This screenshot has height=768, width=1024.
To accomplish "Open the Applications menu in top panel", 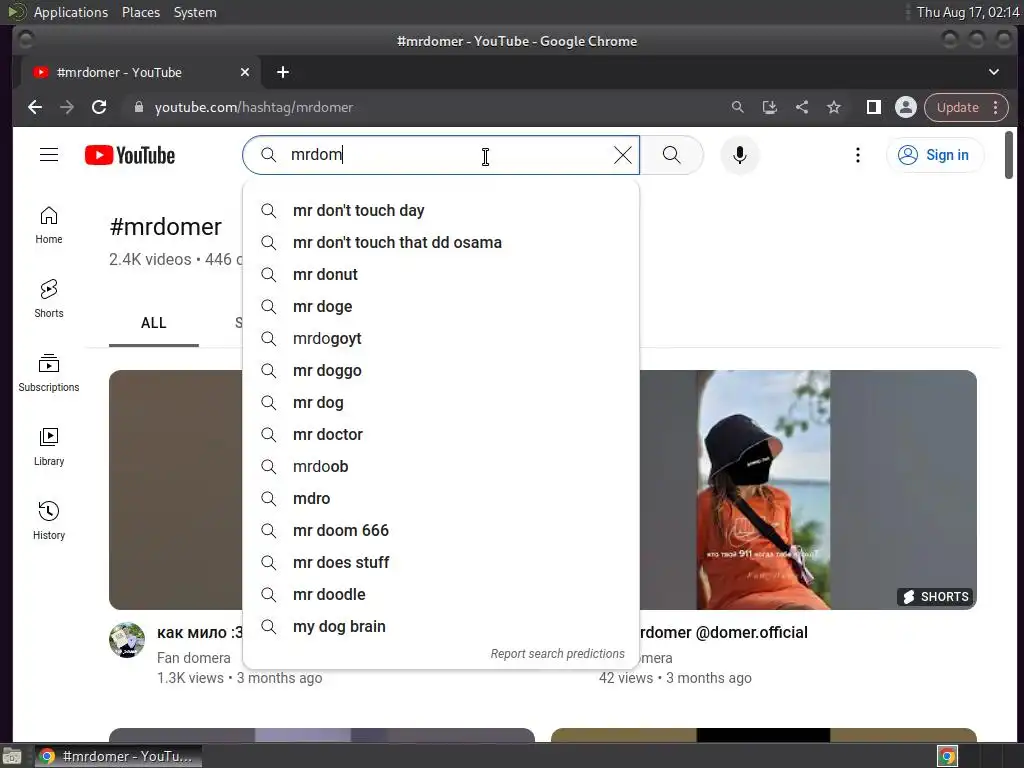I will coord(71,12).
